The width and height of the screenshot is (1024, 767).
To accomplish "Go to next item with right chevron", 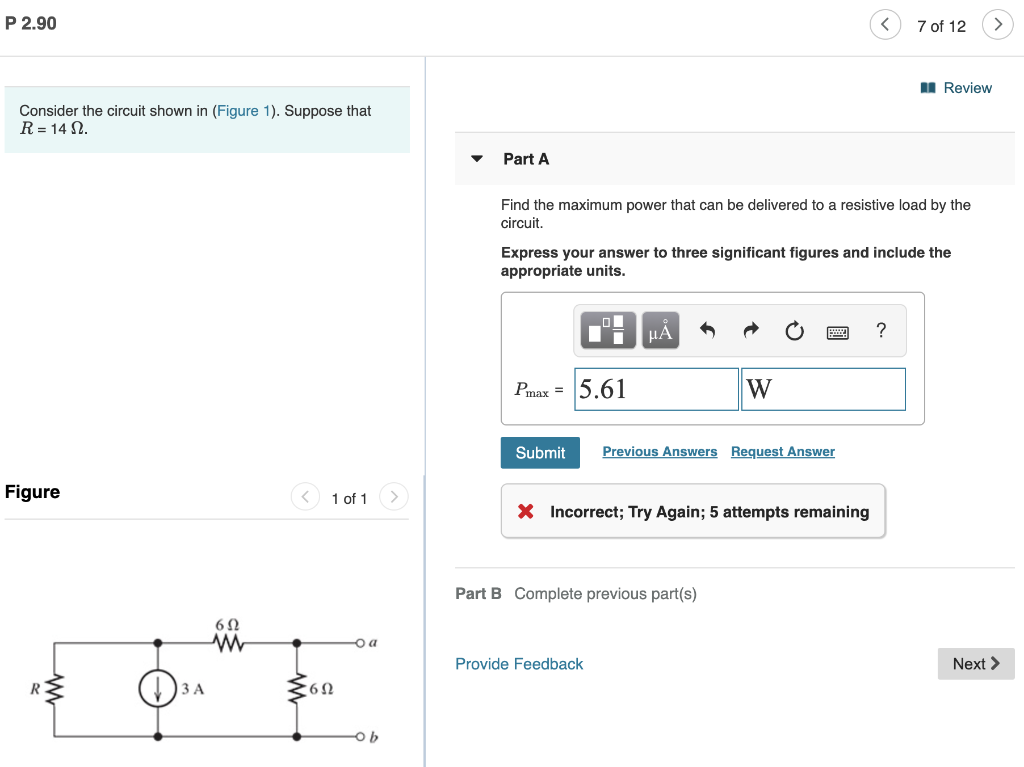I will (998, 24).
